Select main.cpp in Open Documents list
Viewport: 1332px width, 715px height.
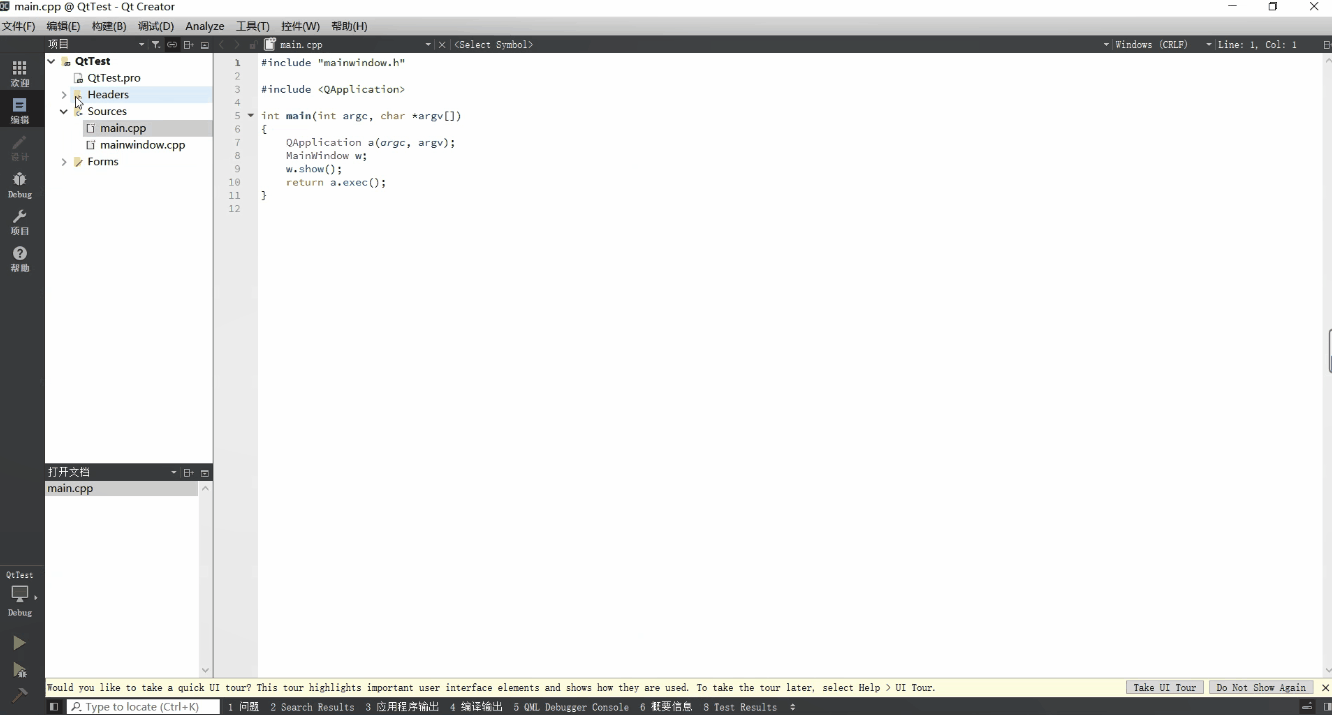coord(121,489)
